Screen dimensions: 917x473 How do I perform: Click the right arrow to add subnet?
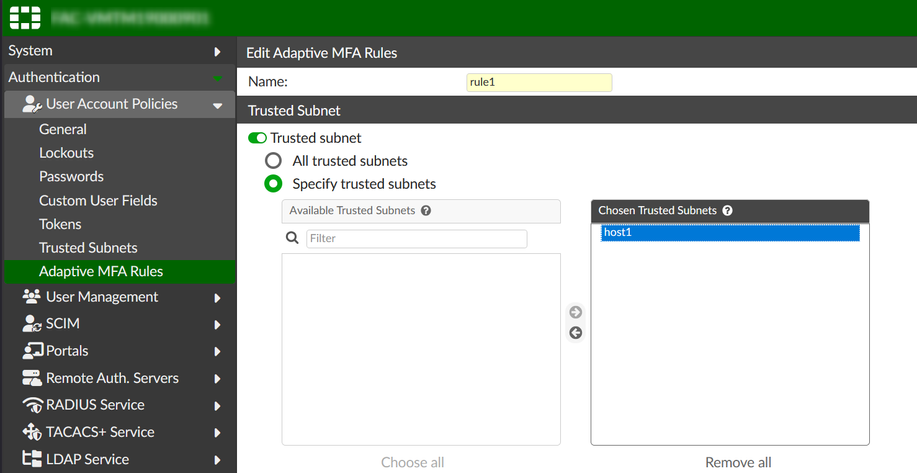tap(576, 313)
